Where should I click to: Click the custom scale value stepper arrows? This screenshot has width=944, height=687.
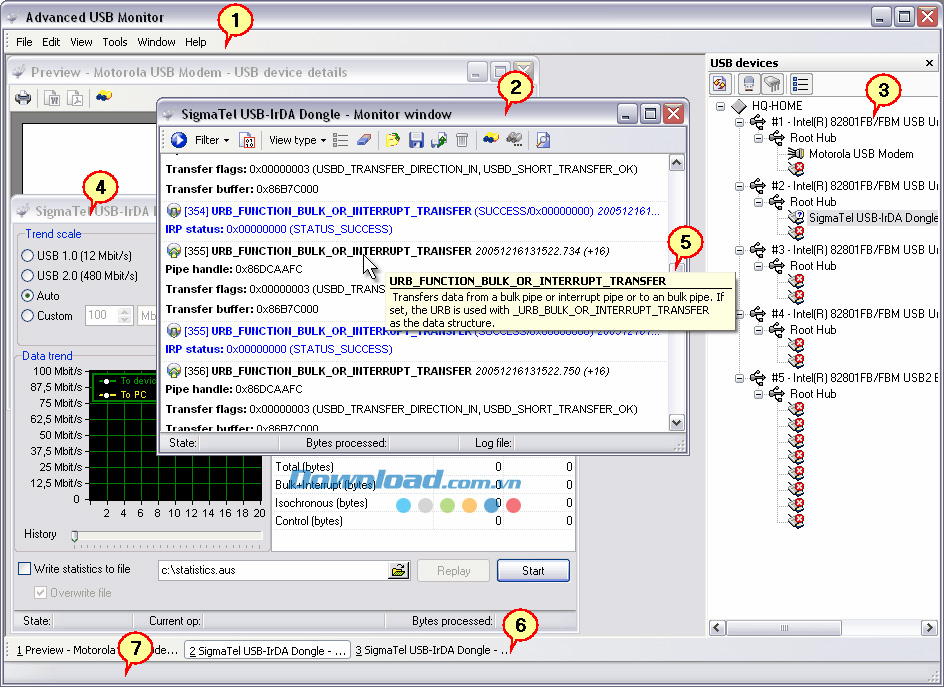pos(125,316)
